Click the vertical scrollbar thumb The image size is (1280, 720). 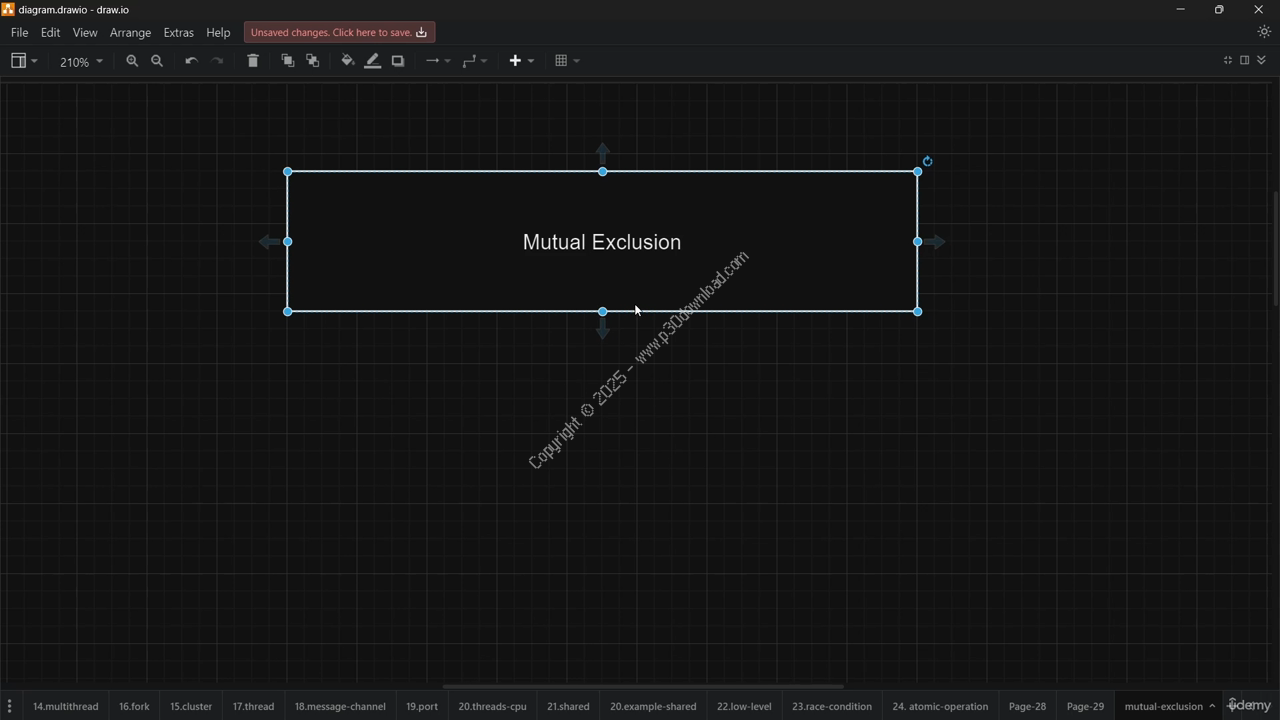click(x=1275, y=248)
